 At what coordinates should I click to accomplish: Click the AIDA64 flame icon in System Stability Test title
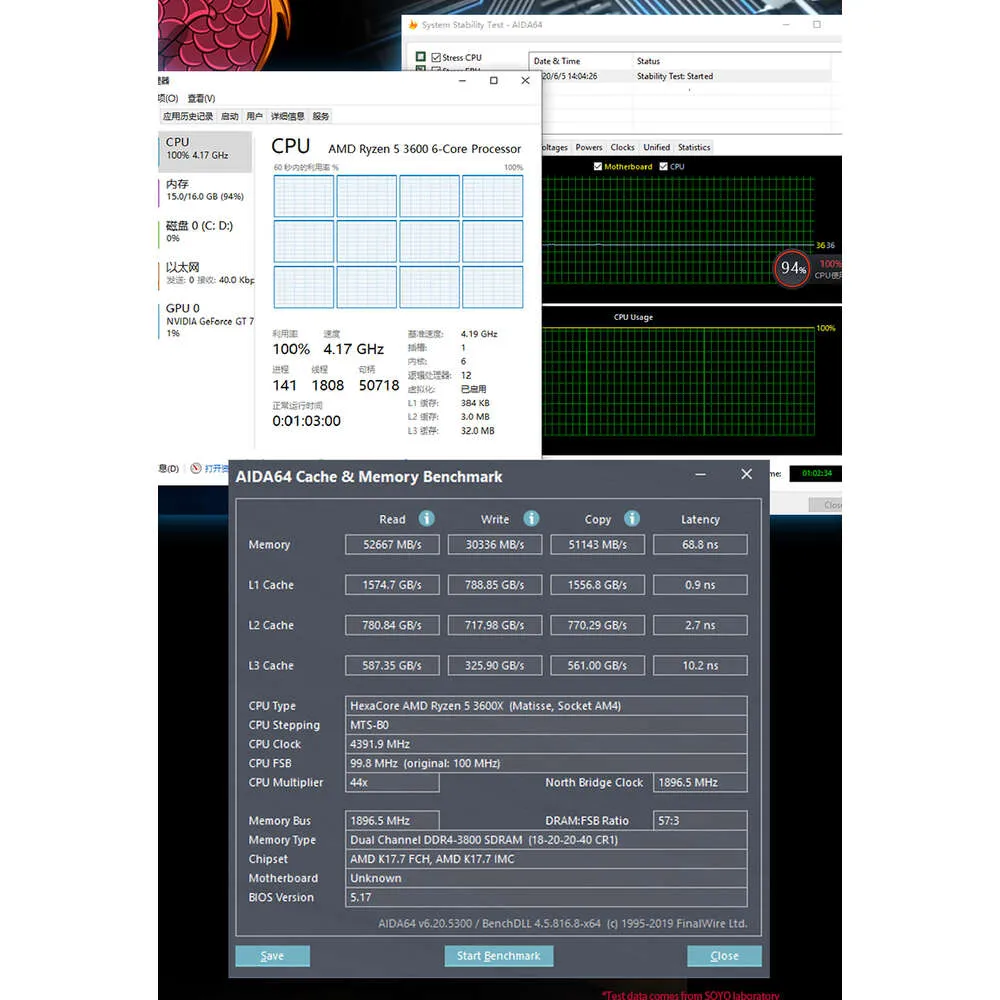(413, 25)
